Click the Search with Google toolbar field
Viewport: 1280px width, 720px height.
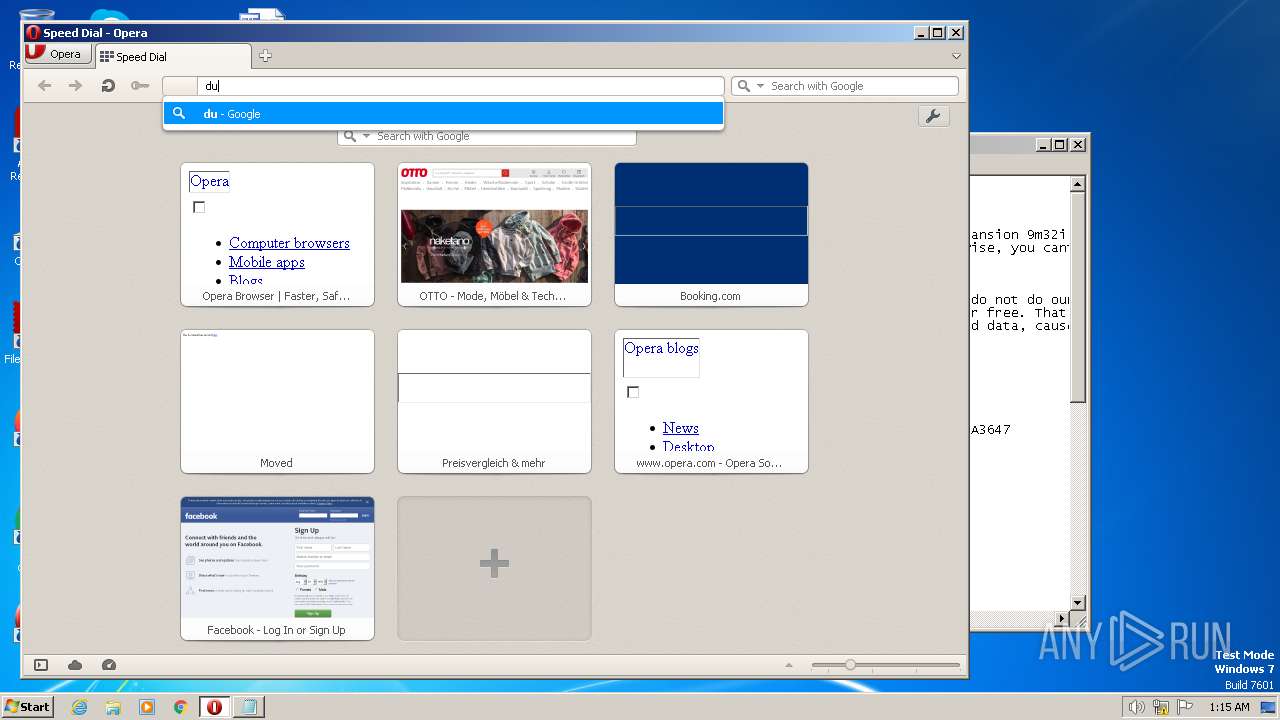[845, 86]
